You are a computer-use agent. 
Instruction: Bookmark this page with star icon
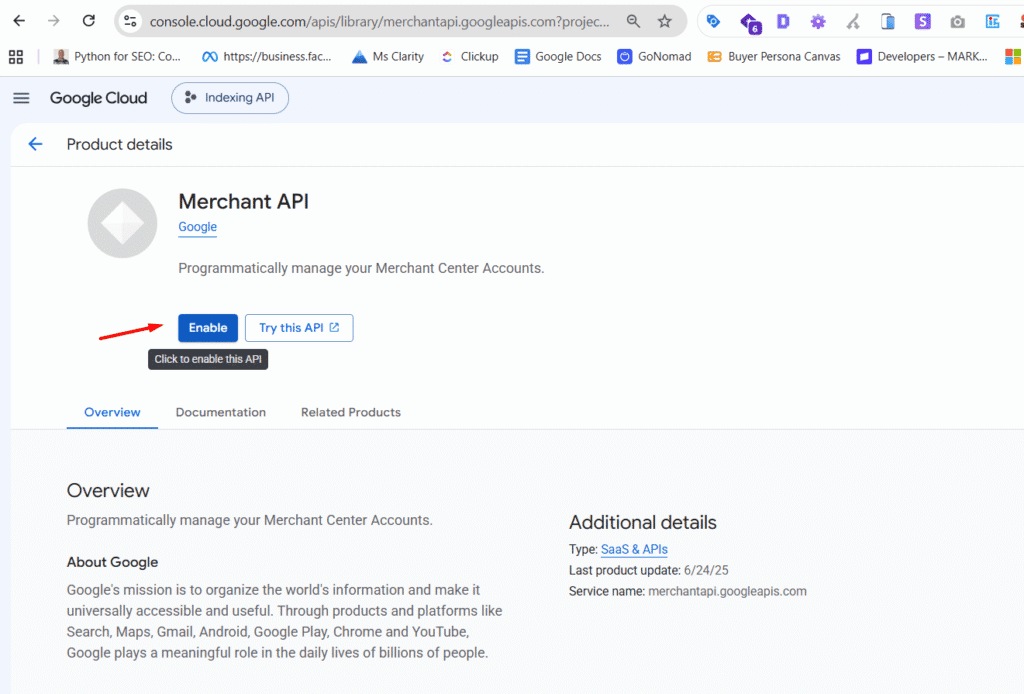665,22
